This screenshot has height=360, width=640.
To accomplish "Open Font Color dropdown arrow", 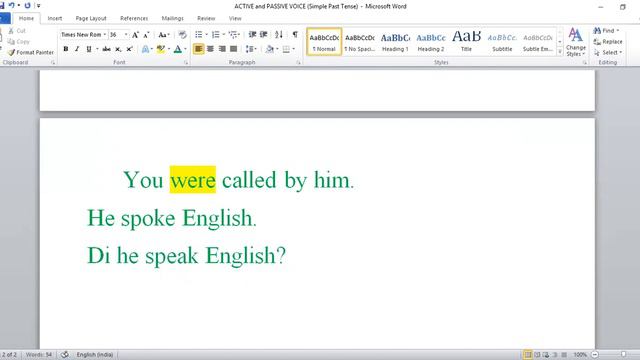I will click(185, 49).
